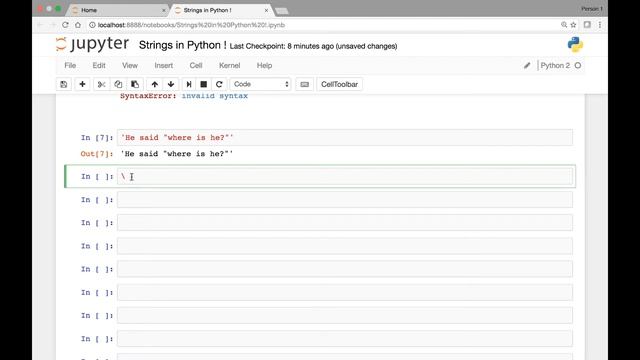Cut the selected cell with the scissors icon
This screenshot has height=360, width=640.
tap(101, 84)
